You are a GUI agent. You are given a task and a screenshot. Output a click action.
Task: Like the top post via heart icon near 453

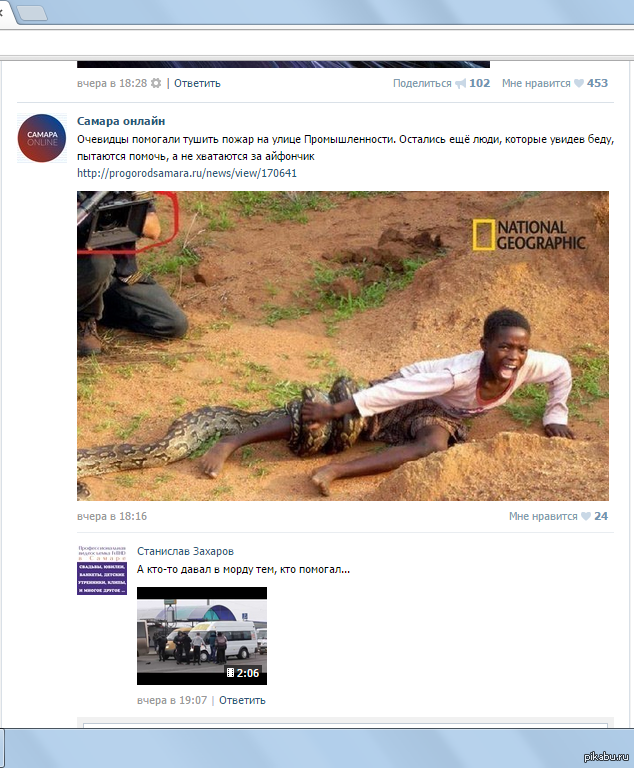(578, 83)
